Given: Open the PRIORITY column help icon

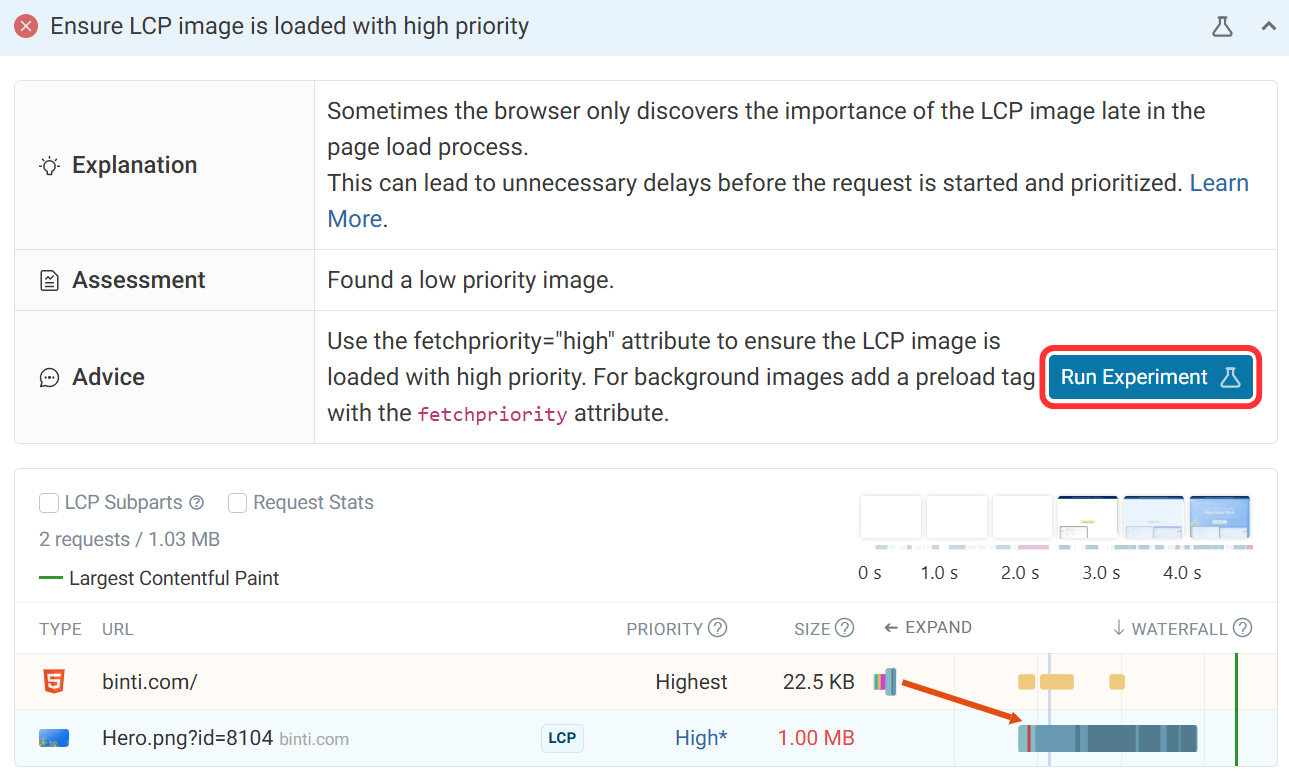Looking at the screenshot, I should 716,627.
